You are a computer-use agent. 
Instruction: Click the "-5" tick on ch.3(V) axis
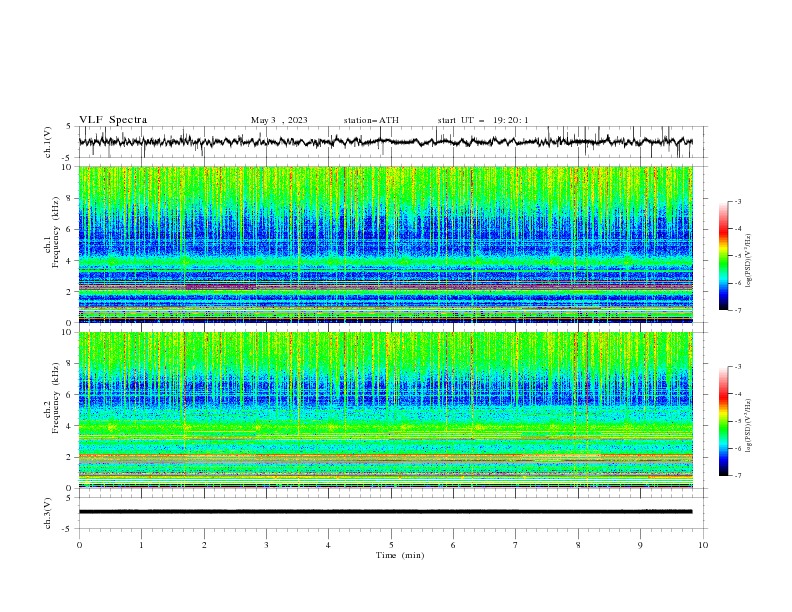(68, 529)
